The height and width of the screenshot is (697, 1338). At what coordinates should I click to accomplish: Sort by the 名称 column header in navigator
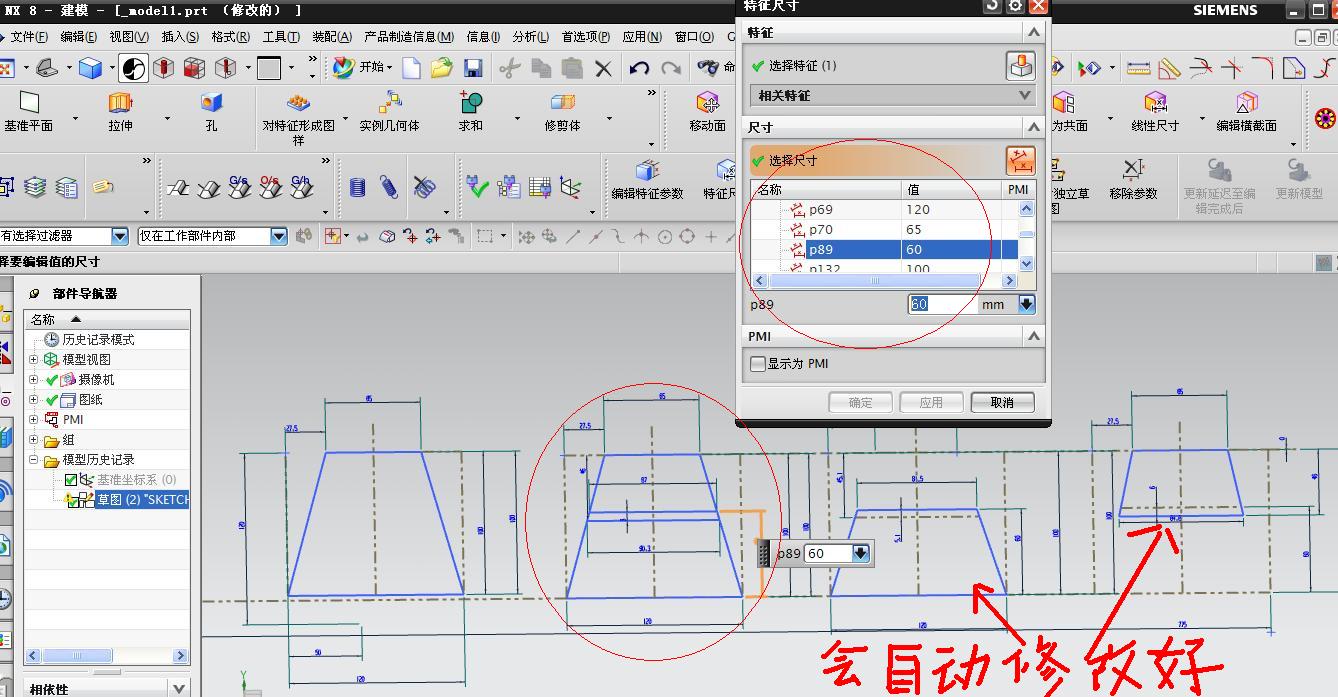pyautogui.click(x=106, y=319)
